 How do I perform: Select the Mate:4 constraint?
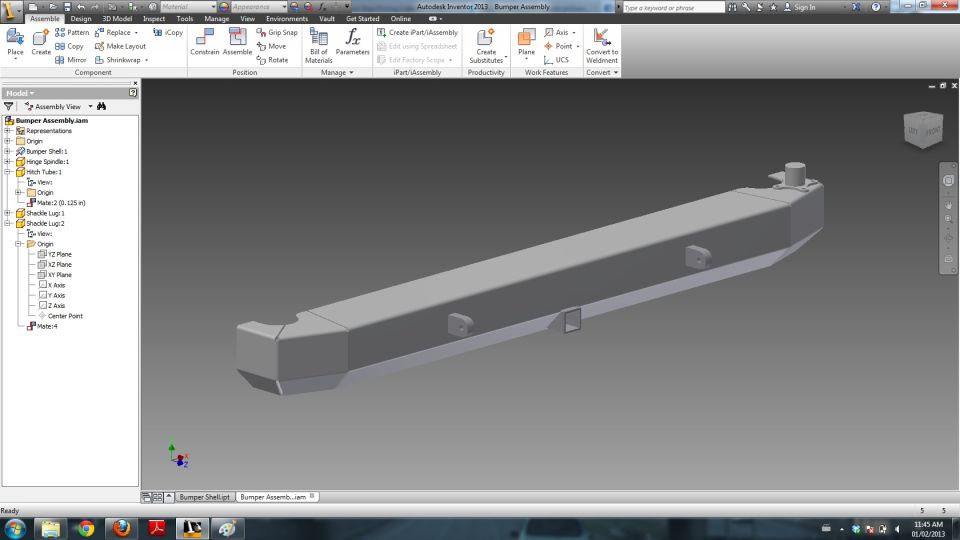[x=42, y=326]
